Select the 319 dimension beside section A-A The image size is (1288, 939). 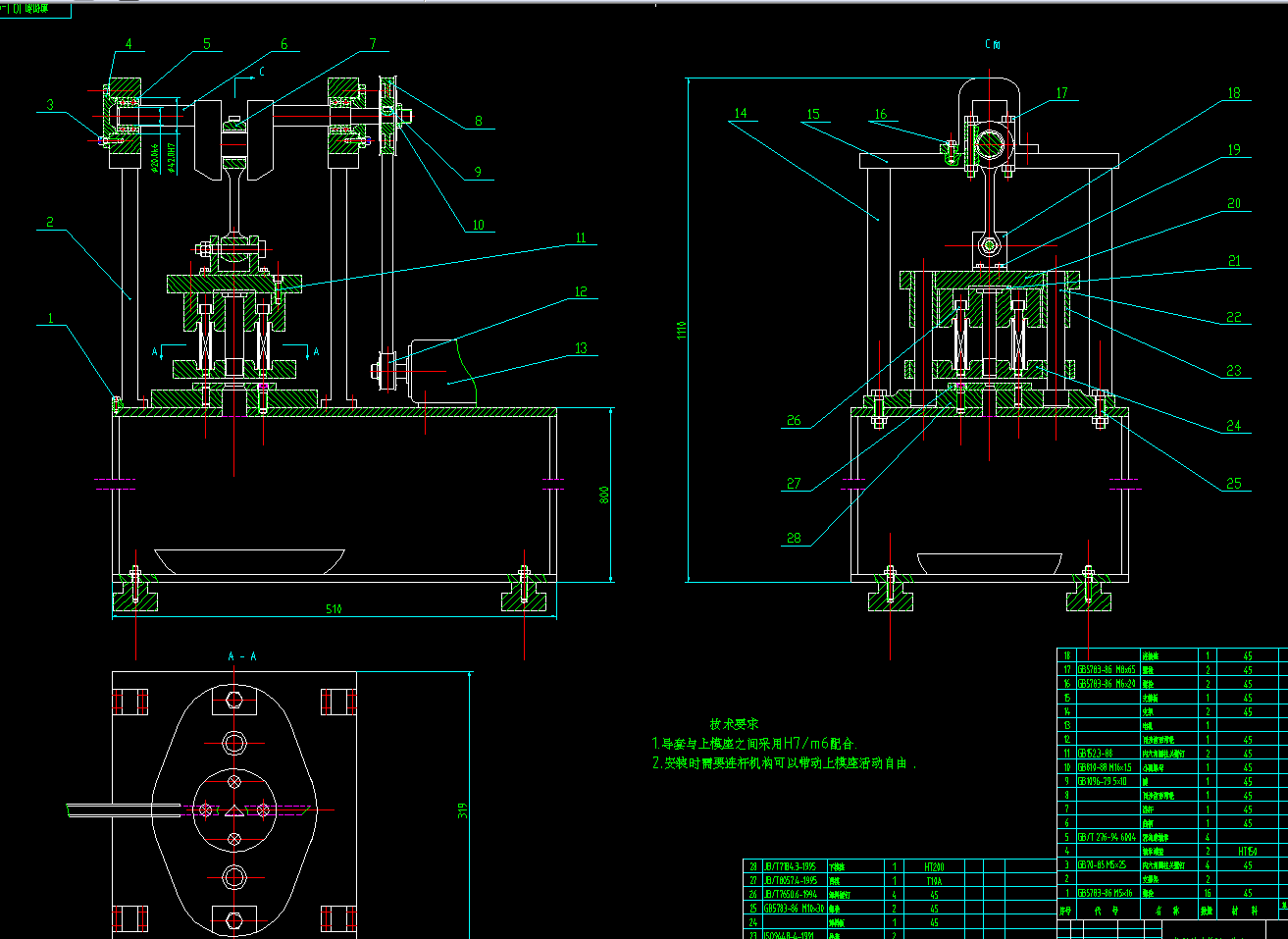tap(463, 810)
